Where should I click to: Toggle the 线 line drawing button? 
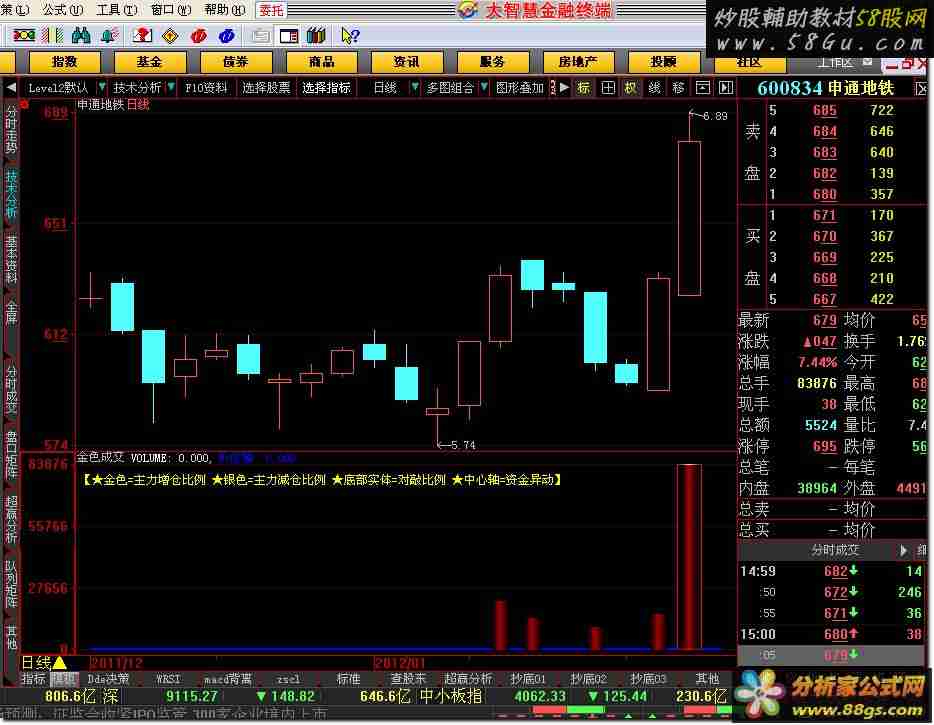(x=655, y=88)
